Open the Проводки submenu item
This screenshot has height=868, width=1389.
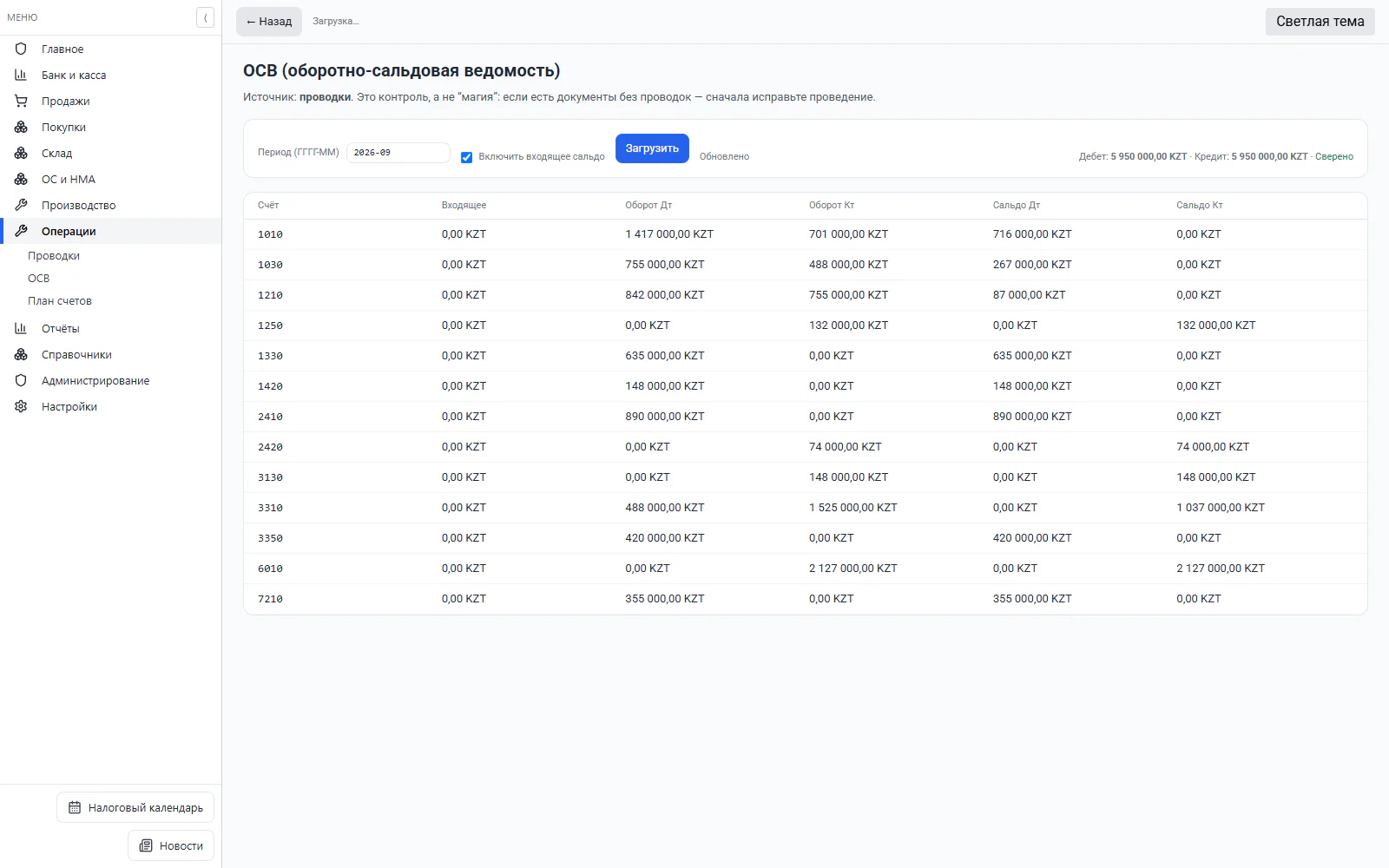[x=54, y=255]
